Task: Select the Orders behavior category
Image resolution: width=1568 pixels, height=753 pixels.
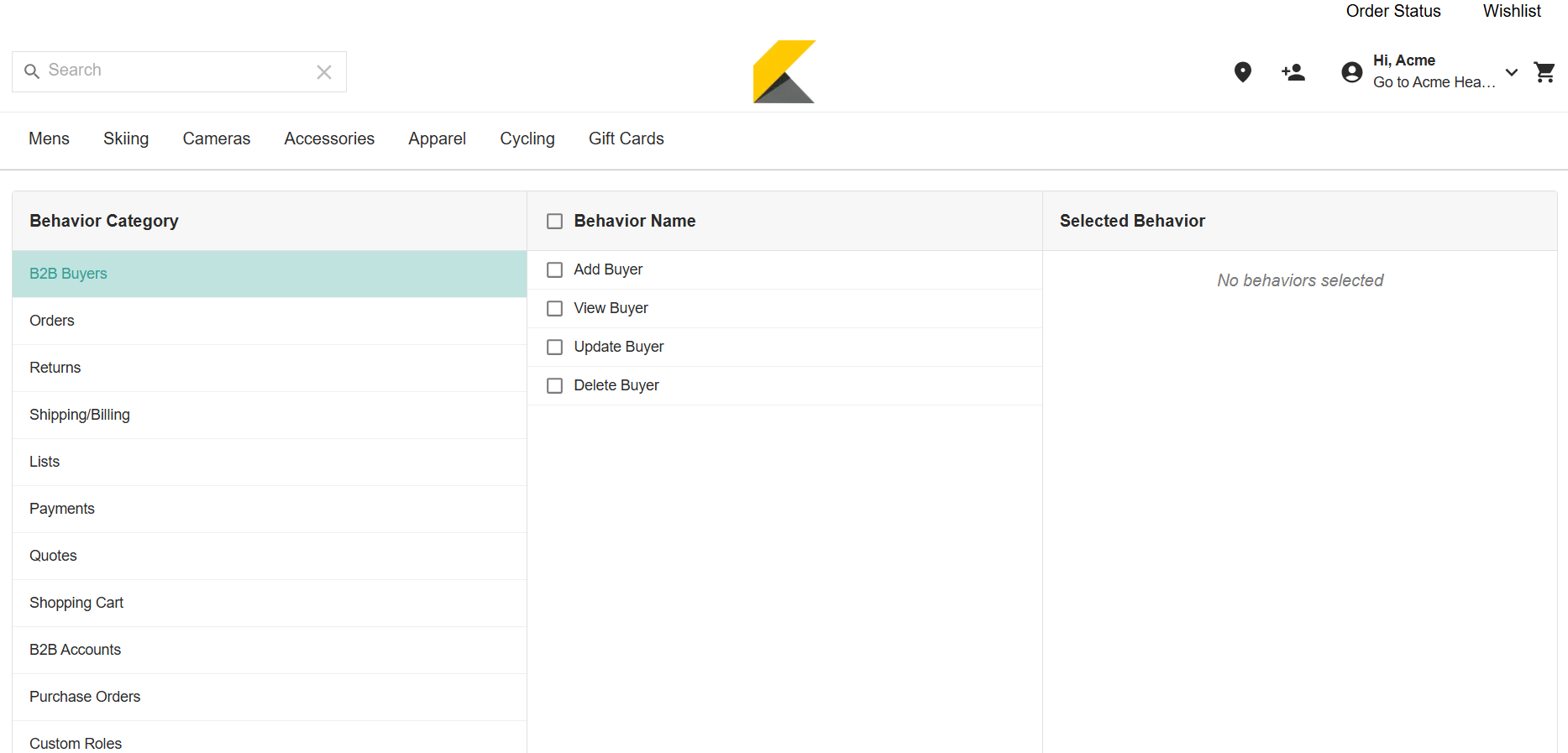Action: coord(270,321)
